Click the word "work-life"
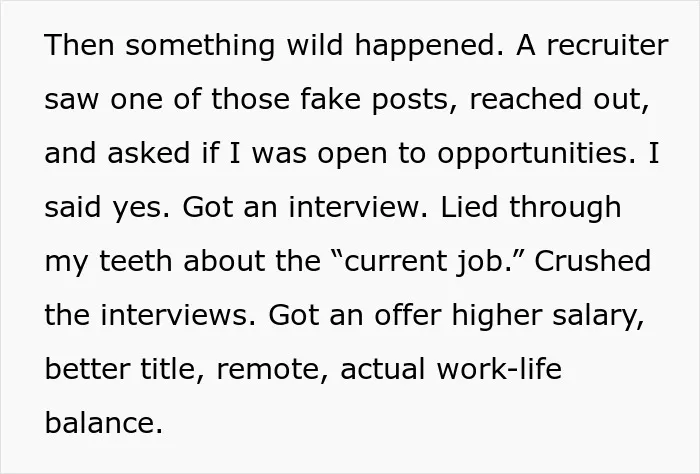Image resolution: width=700 pixels, height=474 pixels. click(499, 369)
